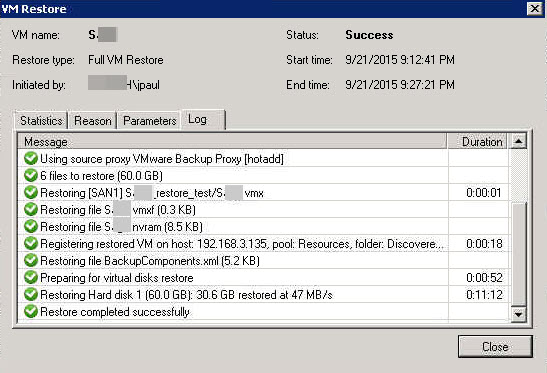Click success icon on 'Restoring [SAN1]' row

[31, 192]
